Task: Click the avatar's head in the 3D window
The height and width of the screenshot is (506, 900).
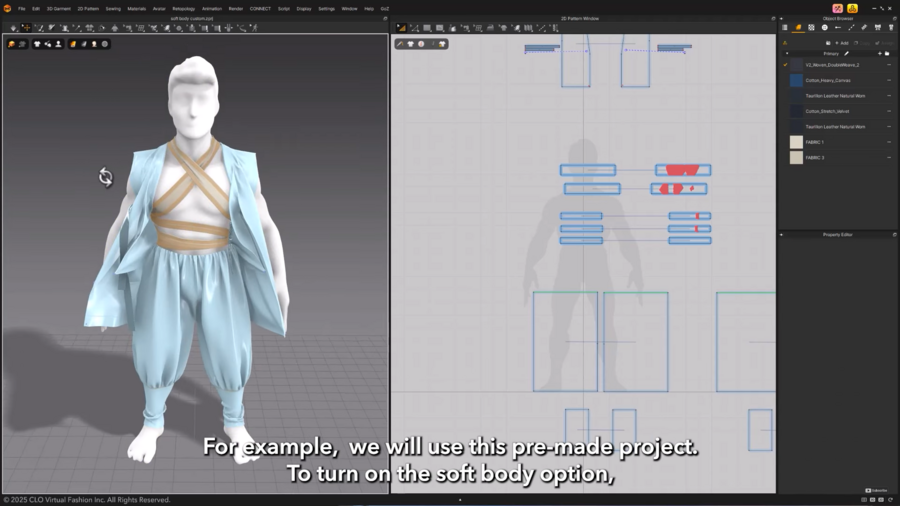Action: coord(193,98)
